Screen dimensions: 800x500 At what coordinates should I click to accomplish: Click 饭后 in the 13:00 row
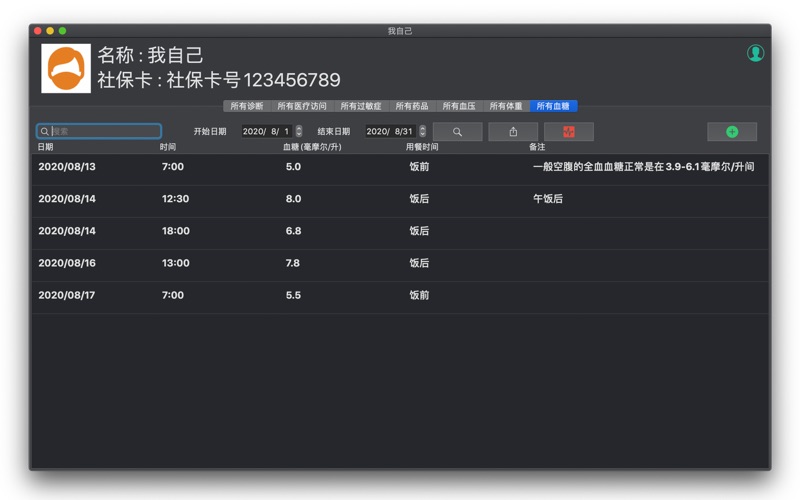tap(419, 263)
